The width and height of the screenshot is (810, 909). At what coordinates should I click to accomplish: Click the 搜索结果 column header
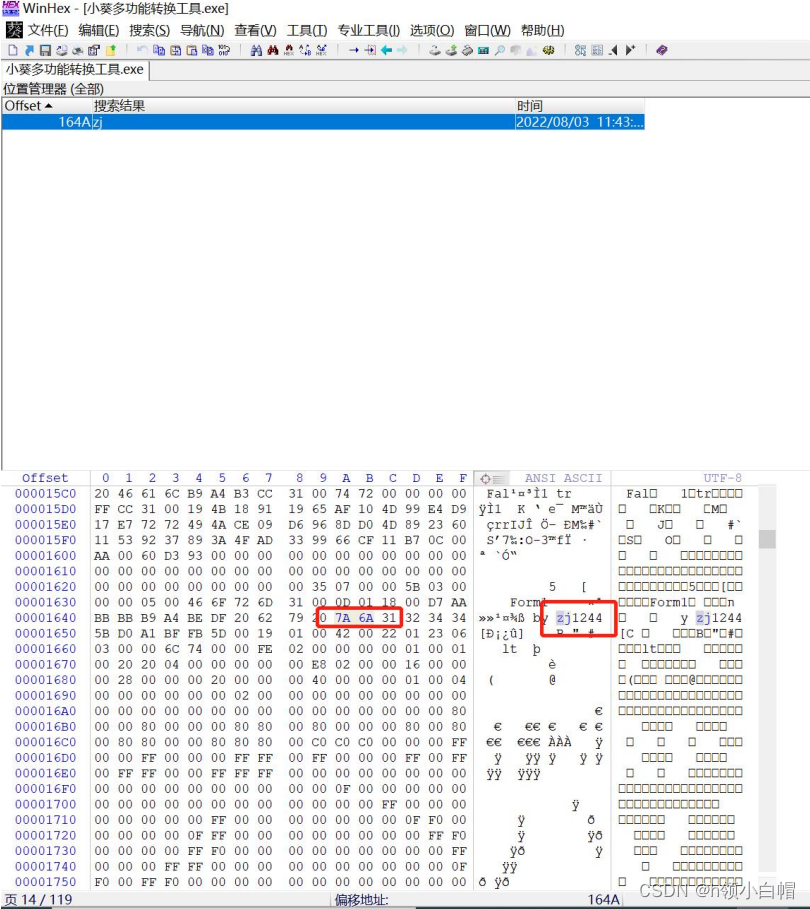303,106
